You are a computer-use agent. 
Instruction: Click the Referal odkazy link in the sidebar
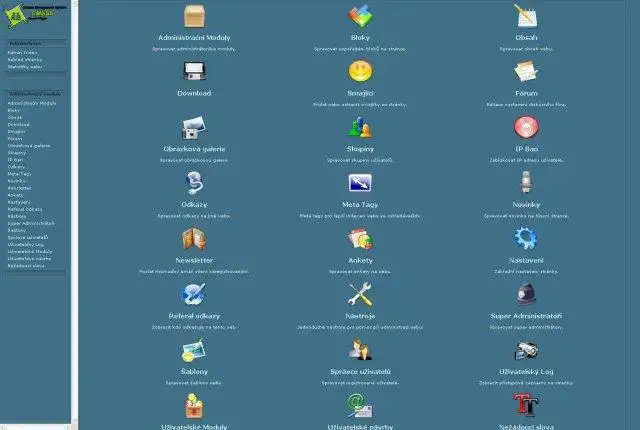25,209
